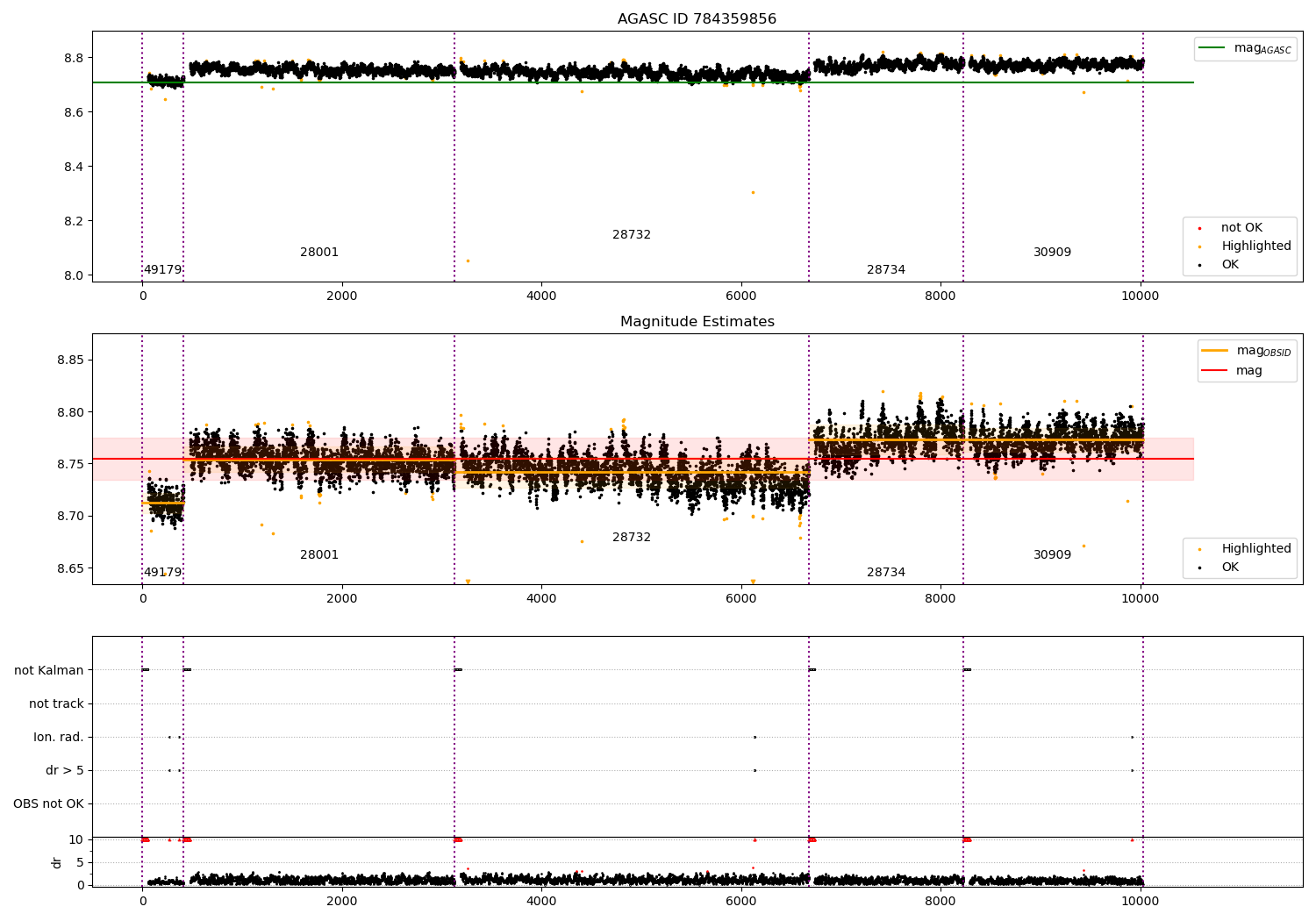This screenshot has width=1316, height=921.
Task: Click obsid label 28734 in the top plot
Action: 886,270
